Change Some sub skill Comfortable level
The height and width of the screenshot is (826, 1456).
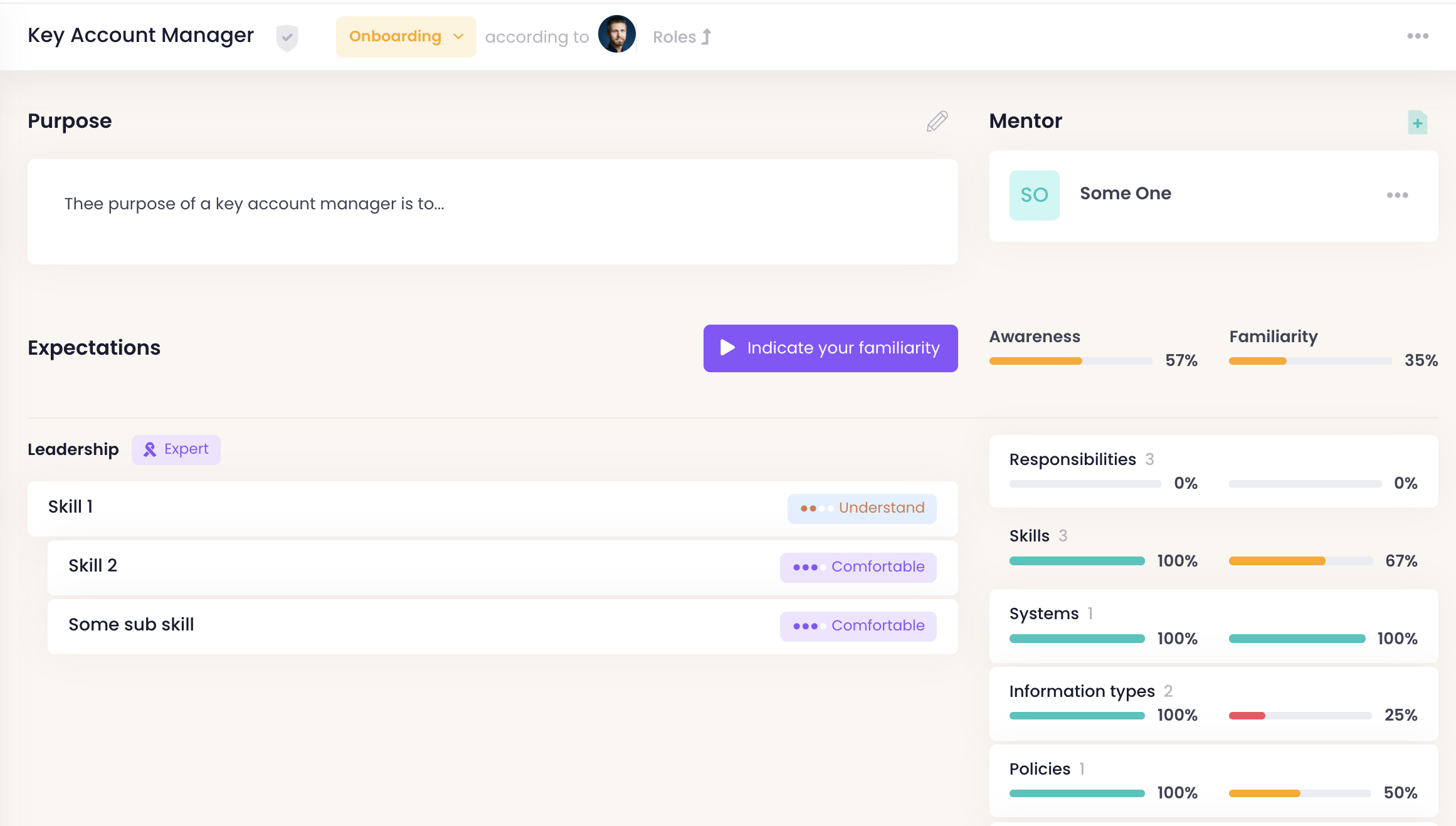pyautogui.click(x=858, y=626)
